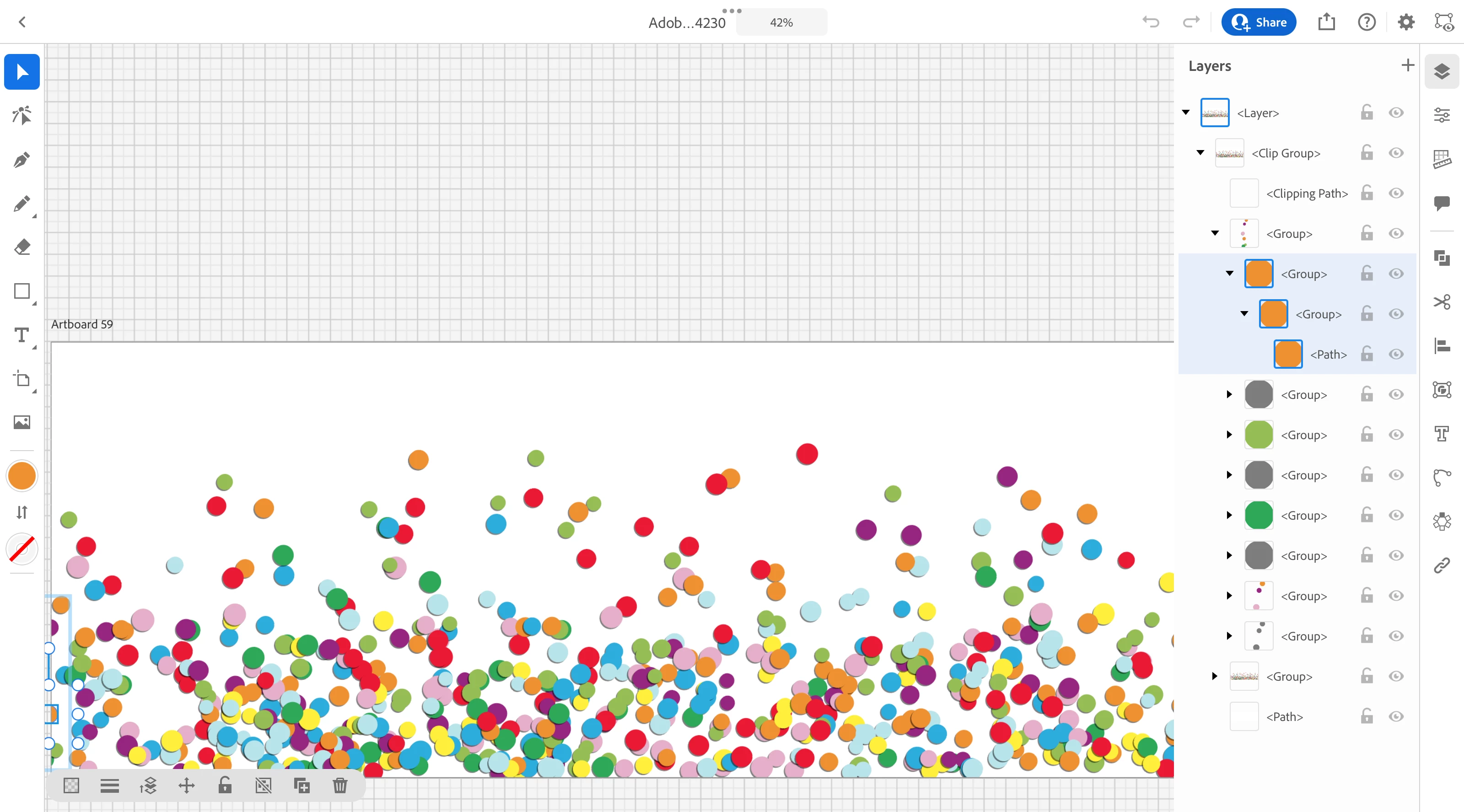Screen dimensions: 1464x812
Task: Collapse the Clip Group layer
Action: 1200,153
